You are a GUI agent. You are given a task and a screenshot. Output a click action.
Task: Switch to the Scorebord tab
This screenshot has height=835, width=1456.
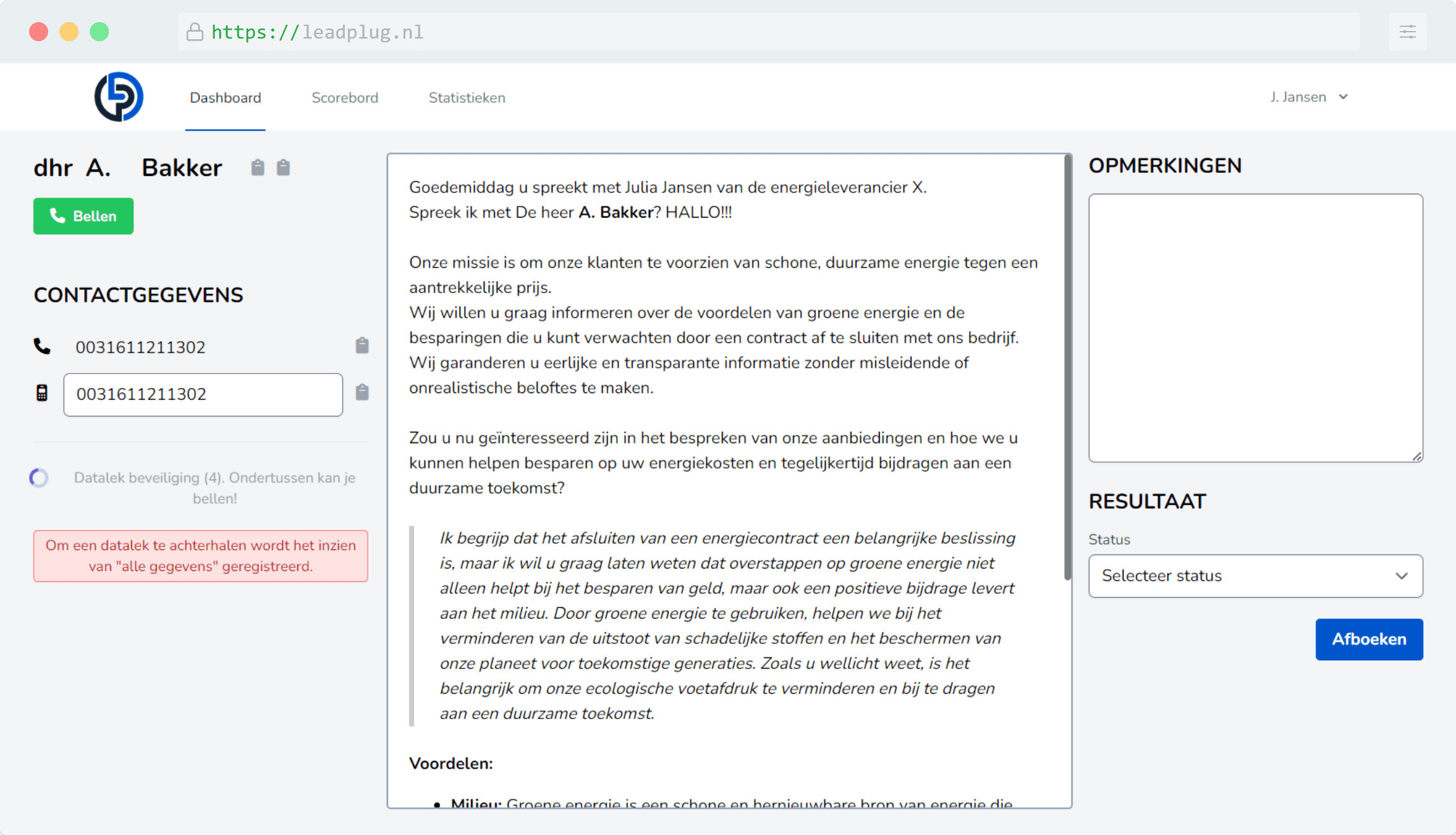(x=344, y=97)
